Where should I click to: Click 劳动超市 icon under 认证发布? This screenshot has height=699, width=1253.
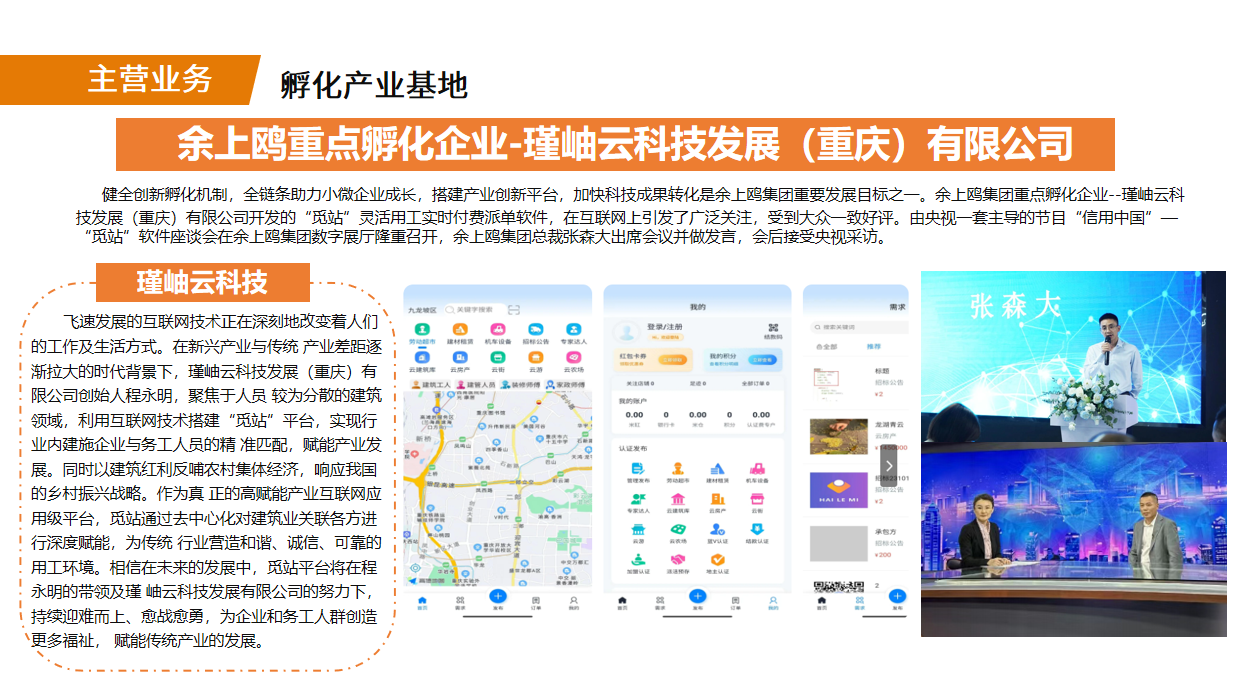coord(678,469)
